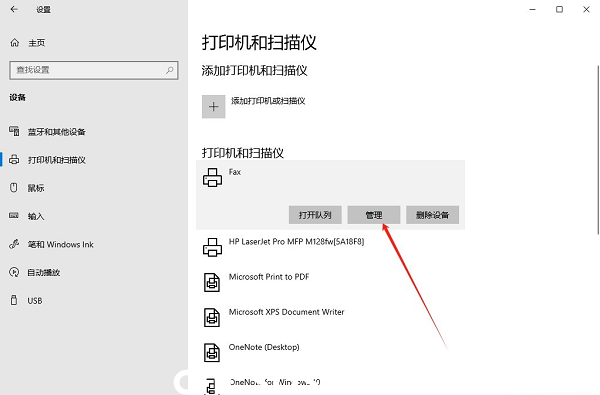600x395 pixels.
Task: Go to 主页 home
Action: [36, 43]
